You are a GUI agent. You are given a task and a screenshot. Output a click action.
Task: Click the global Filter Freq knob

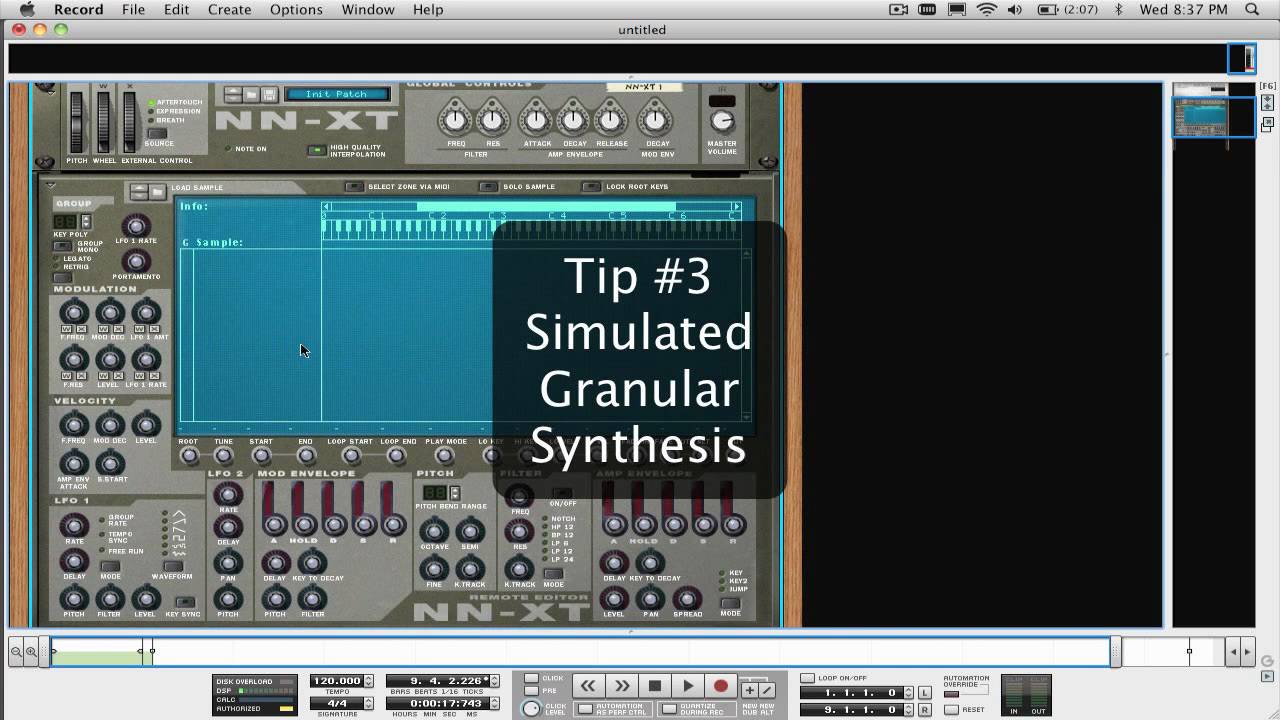(455, 121)
